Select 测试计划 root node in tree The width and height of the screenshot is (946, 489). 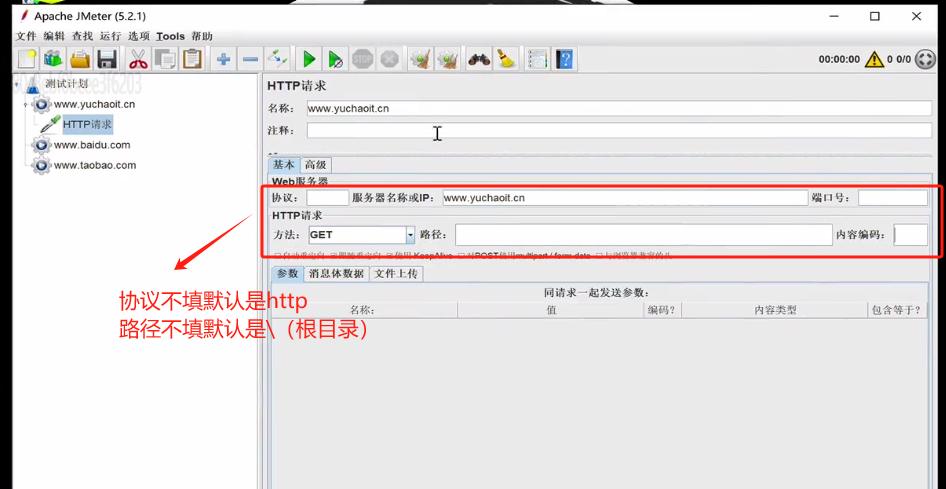pyautogui.click(x=66, y=84)
